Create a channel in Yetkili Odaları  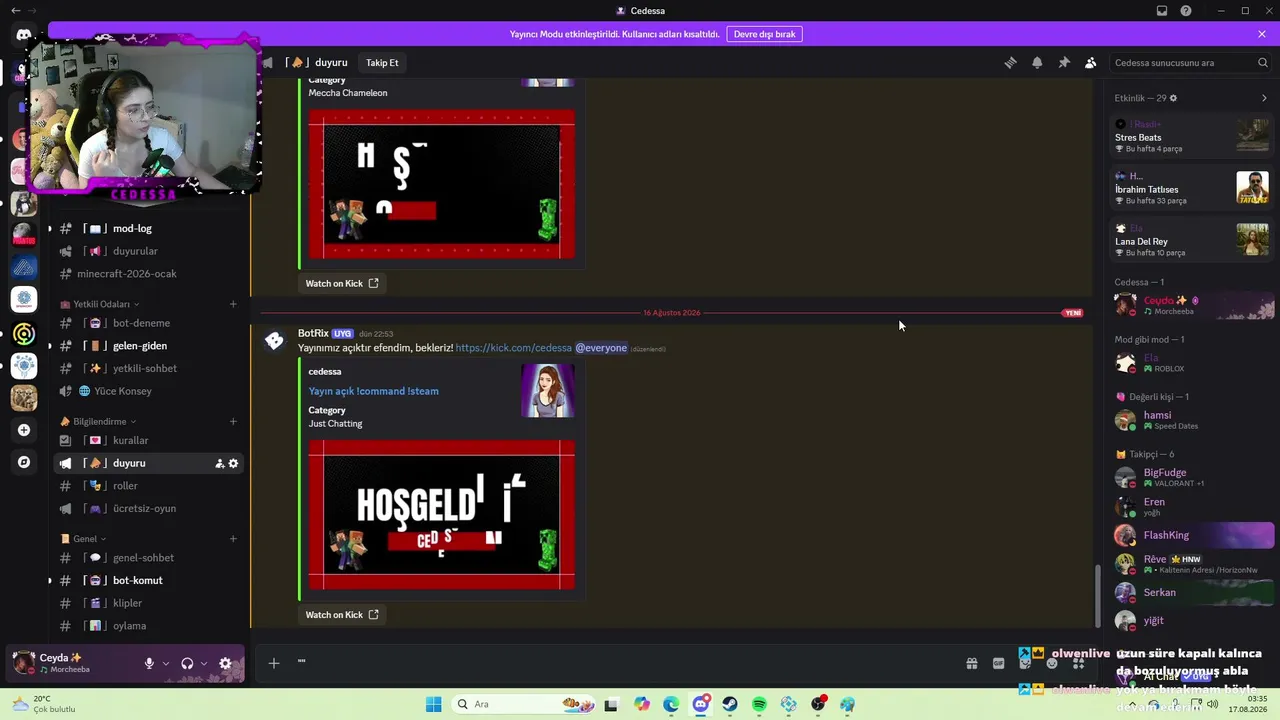(x=233, y=304)
